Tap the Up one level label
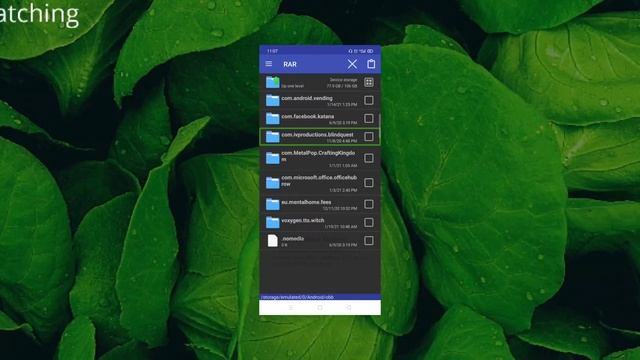This screenshot has width=640, height=360. click(293, 86)
